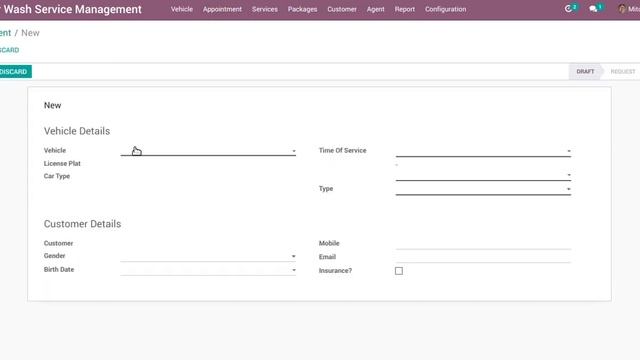640x360 pixels.
Task: Click the Gender field label
Action: click(x=54, y=256)
